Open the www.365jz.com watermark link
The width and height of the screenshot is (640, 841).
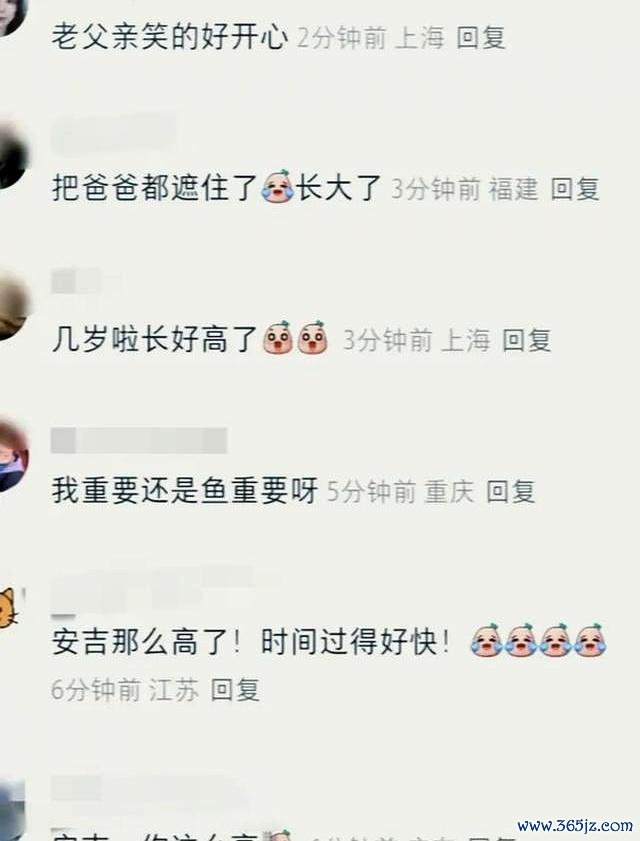576,825
